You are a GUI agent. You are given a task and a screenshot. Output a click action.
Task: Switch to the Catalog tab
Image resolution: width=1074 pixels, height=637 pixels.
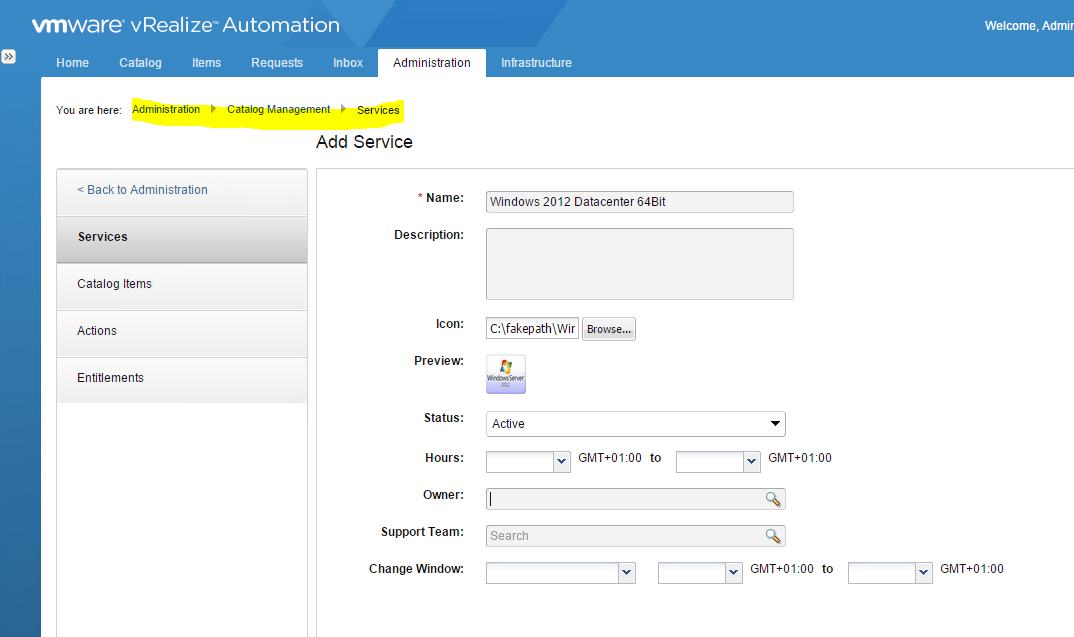[140, 63]
